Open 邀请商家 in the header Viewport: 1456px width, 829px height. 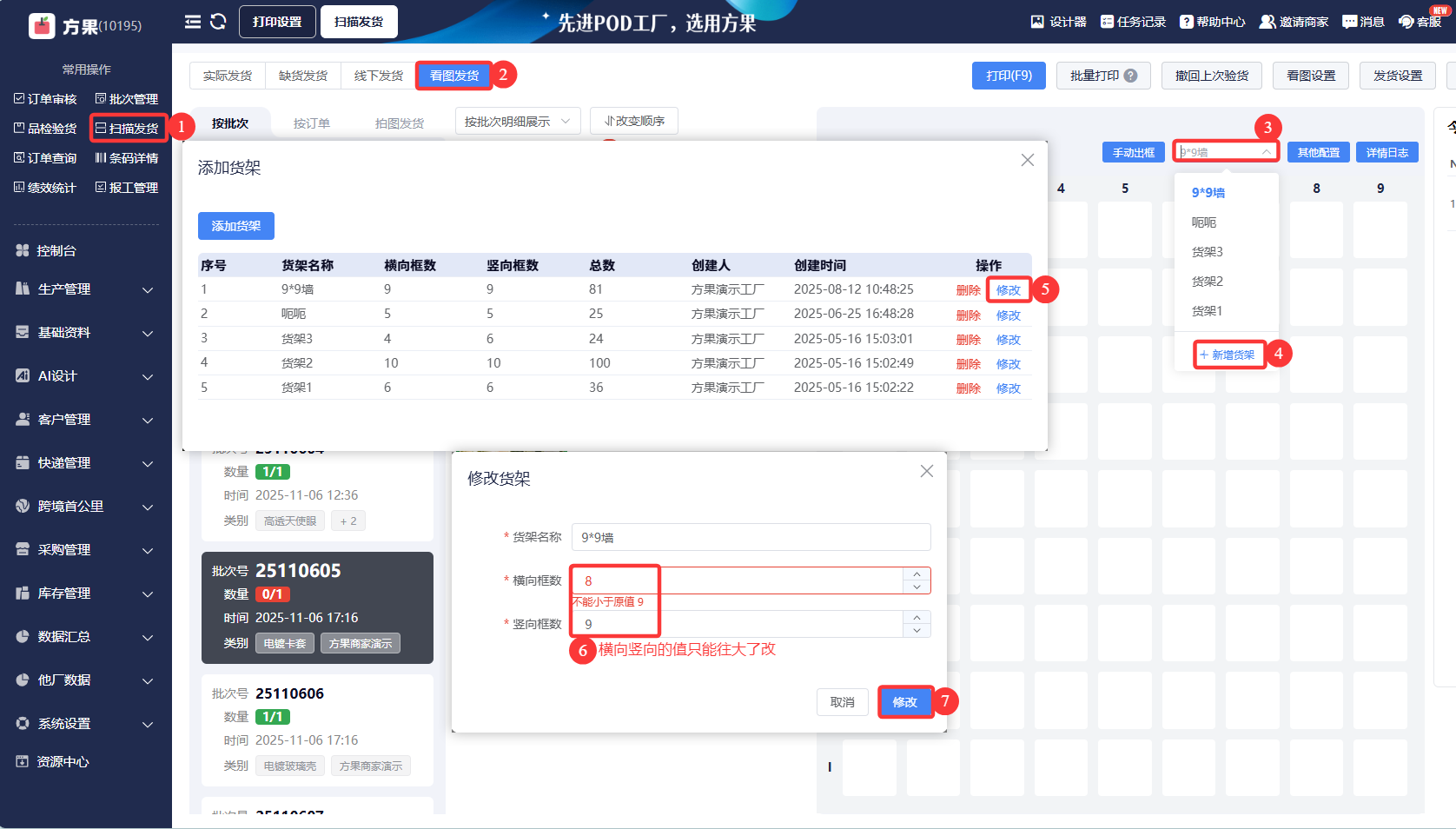[1294, 22]
